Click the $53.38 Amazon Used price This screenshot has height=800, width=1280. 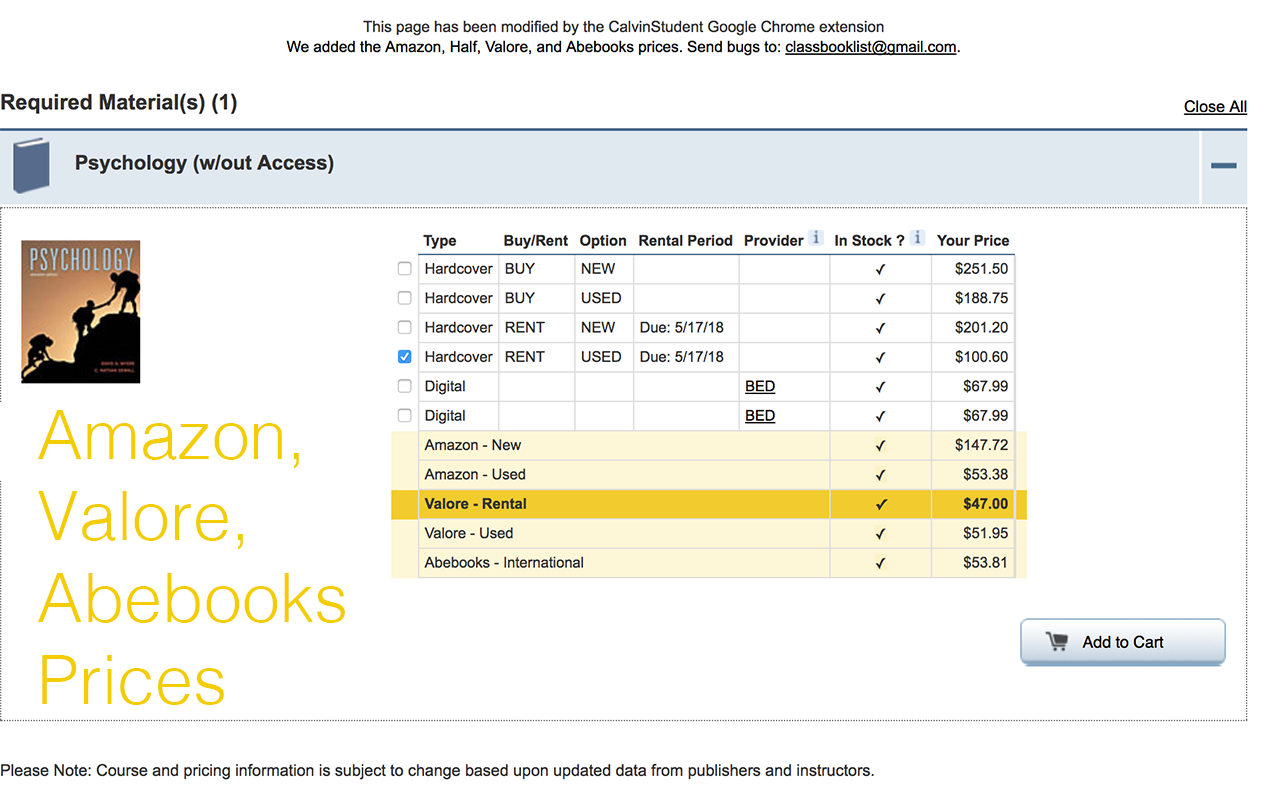tap(985, 474)
